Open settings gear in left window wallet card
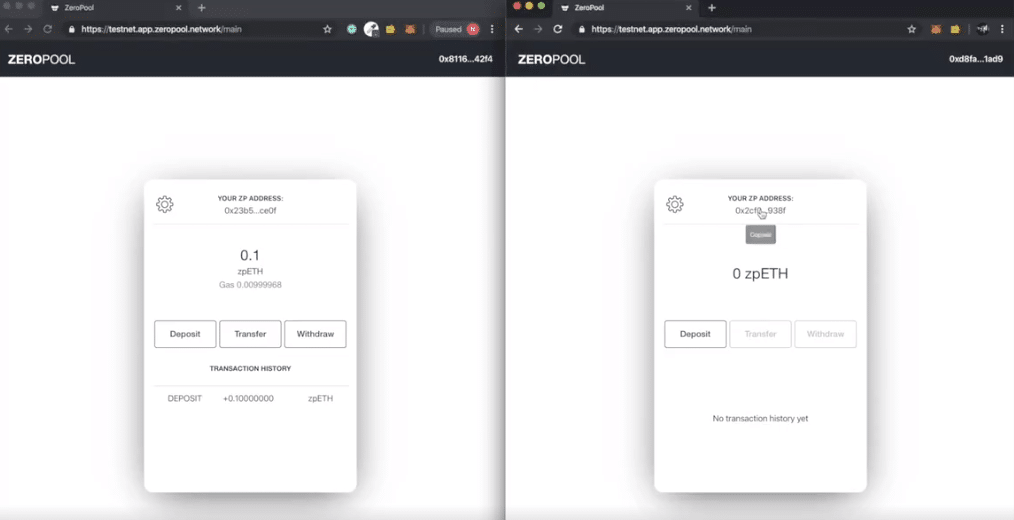Viewport: 1014px width, 520px height. pyautogui.click(x=165, y=204)
